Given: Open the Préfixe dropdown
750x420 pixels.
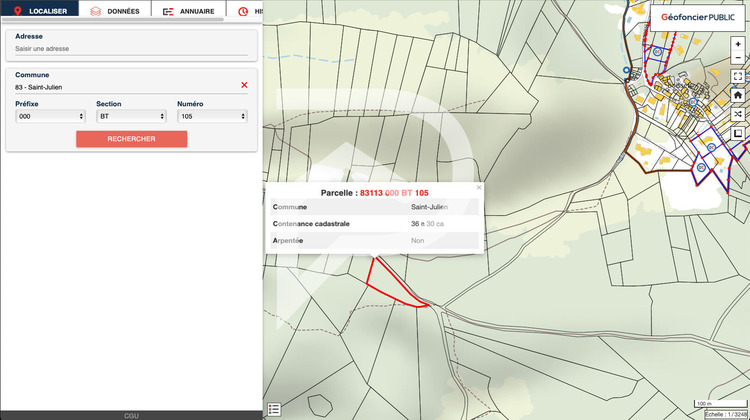Looking at the screenshot, I should point(50,116).
